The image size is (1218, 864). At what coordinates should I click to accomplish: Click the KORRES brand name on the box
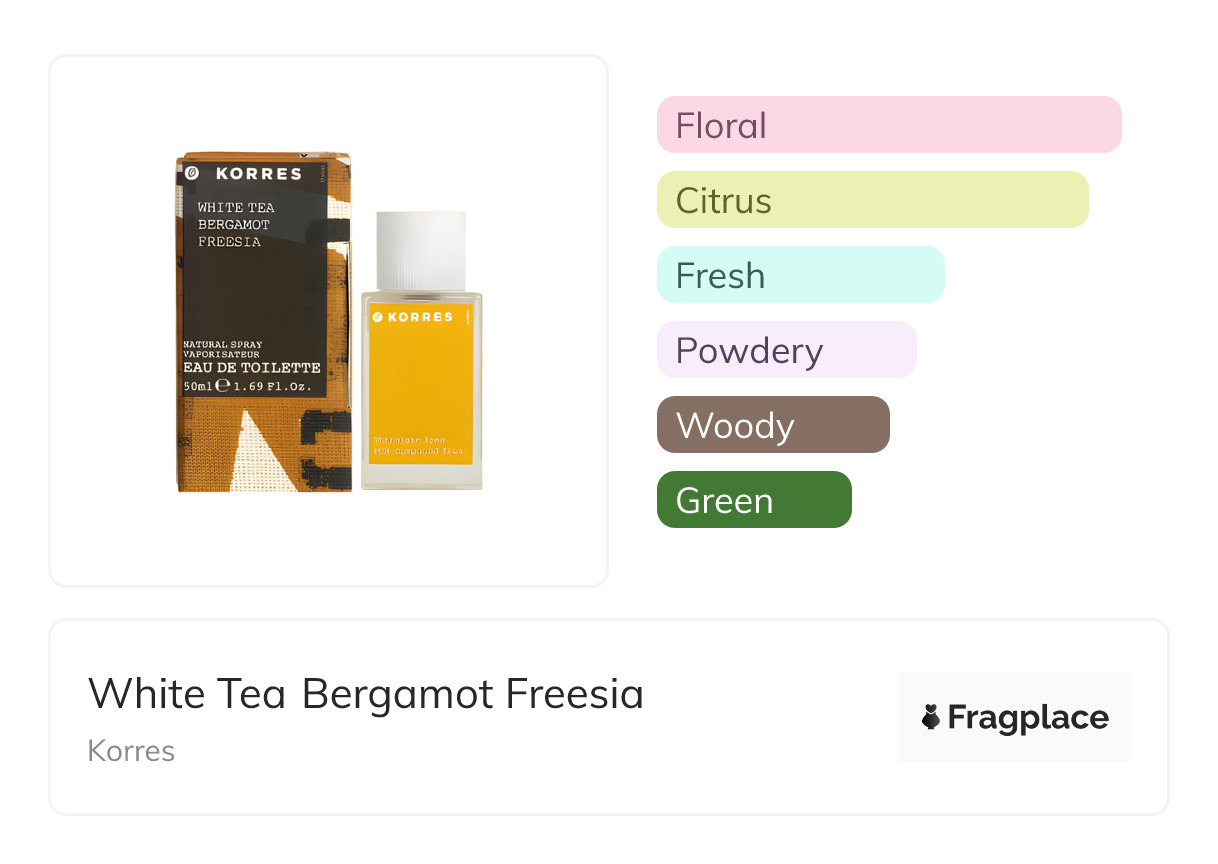click(258, 173)
